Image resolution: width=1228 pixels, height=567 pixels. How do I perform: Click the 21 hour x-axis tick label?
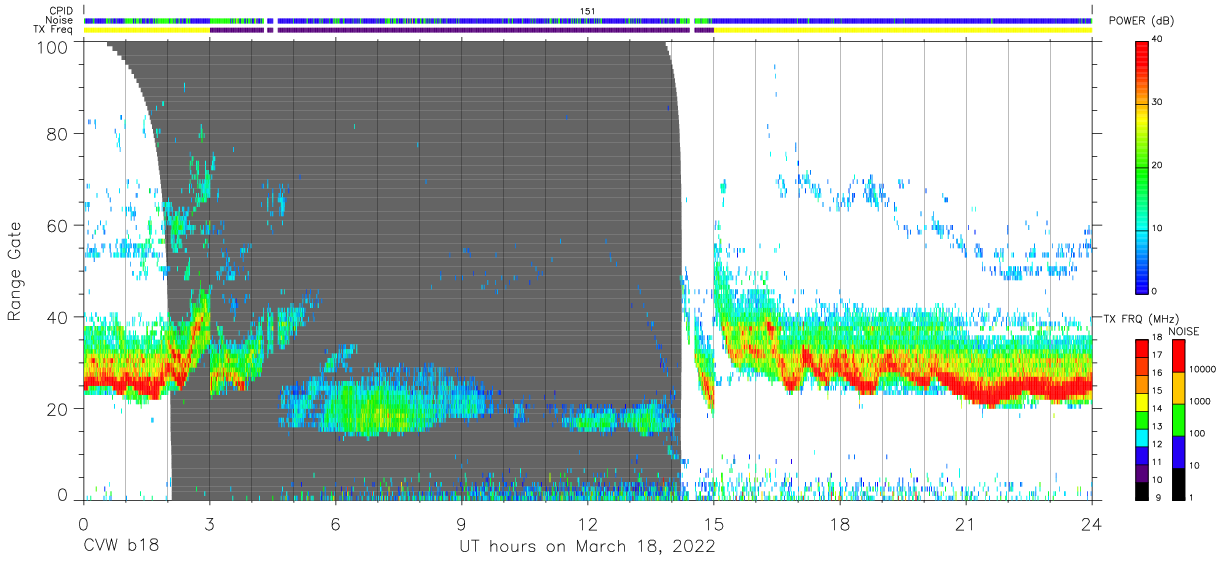tap(966, 524)
